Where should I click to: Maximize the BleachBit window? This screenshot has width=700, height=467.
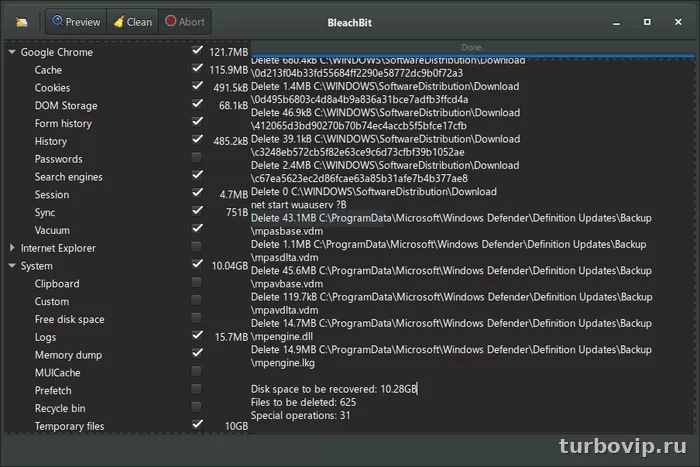(x=647, y=22)
